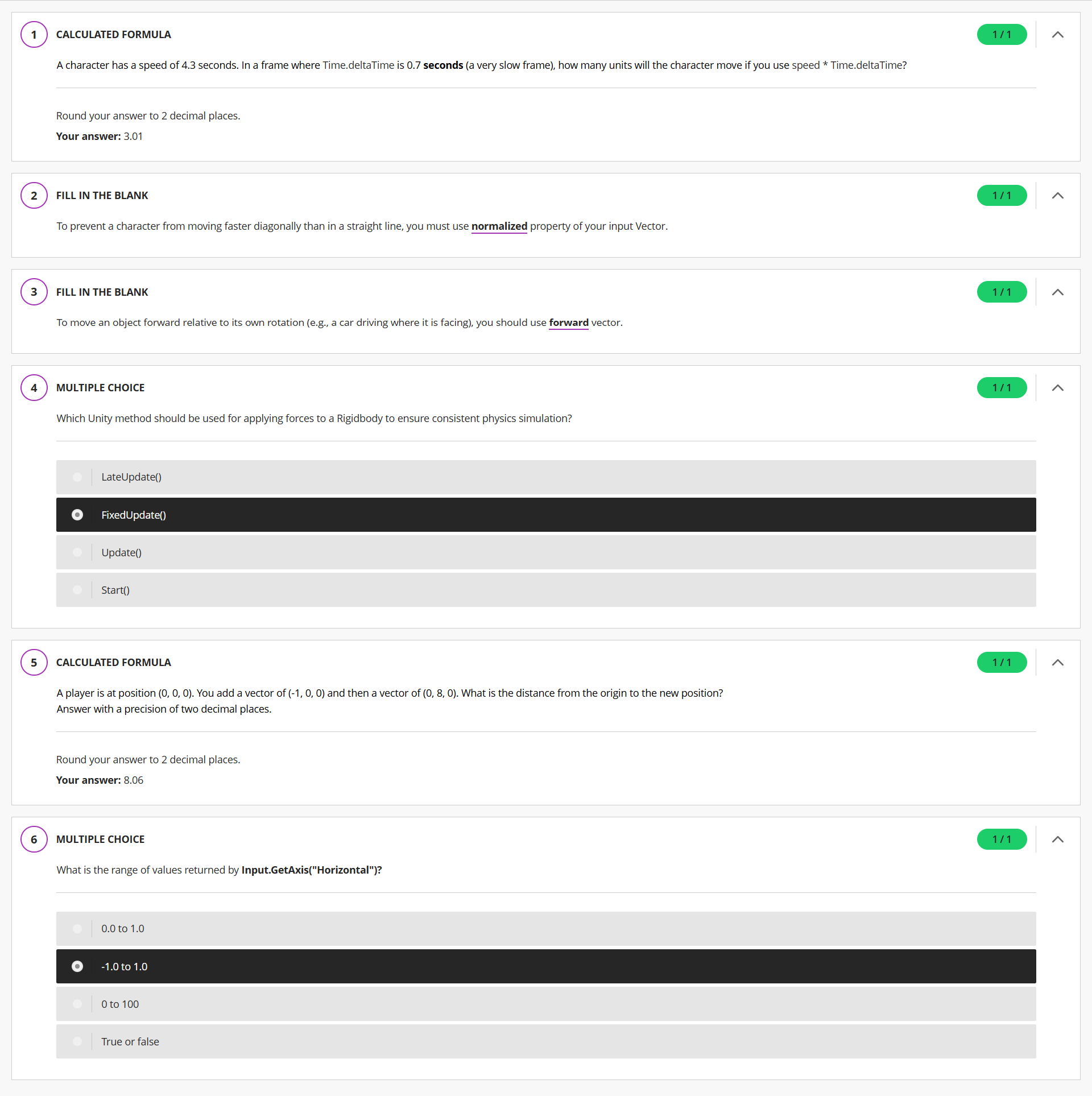Click the question 3 number circle
Image resolution: width=1092 pixels, height=1096 pixels.
click(x=34, y=292)
